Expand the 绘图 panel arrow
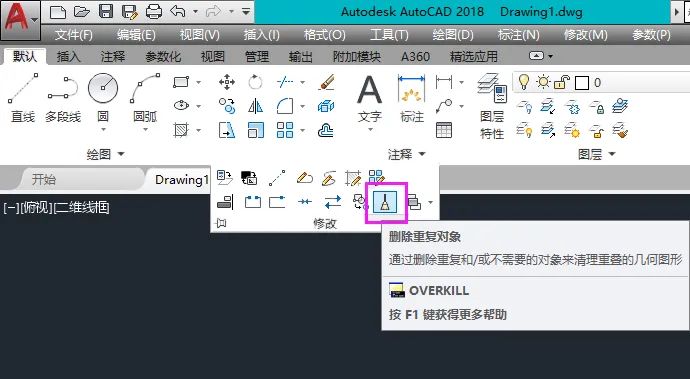 pos(121,154)
